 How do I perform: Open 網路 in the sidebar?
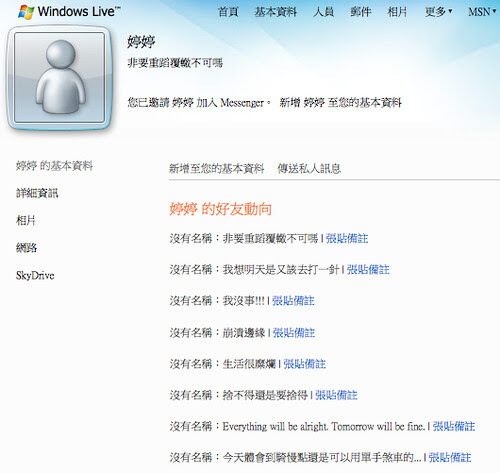(x=26, y=248)
